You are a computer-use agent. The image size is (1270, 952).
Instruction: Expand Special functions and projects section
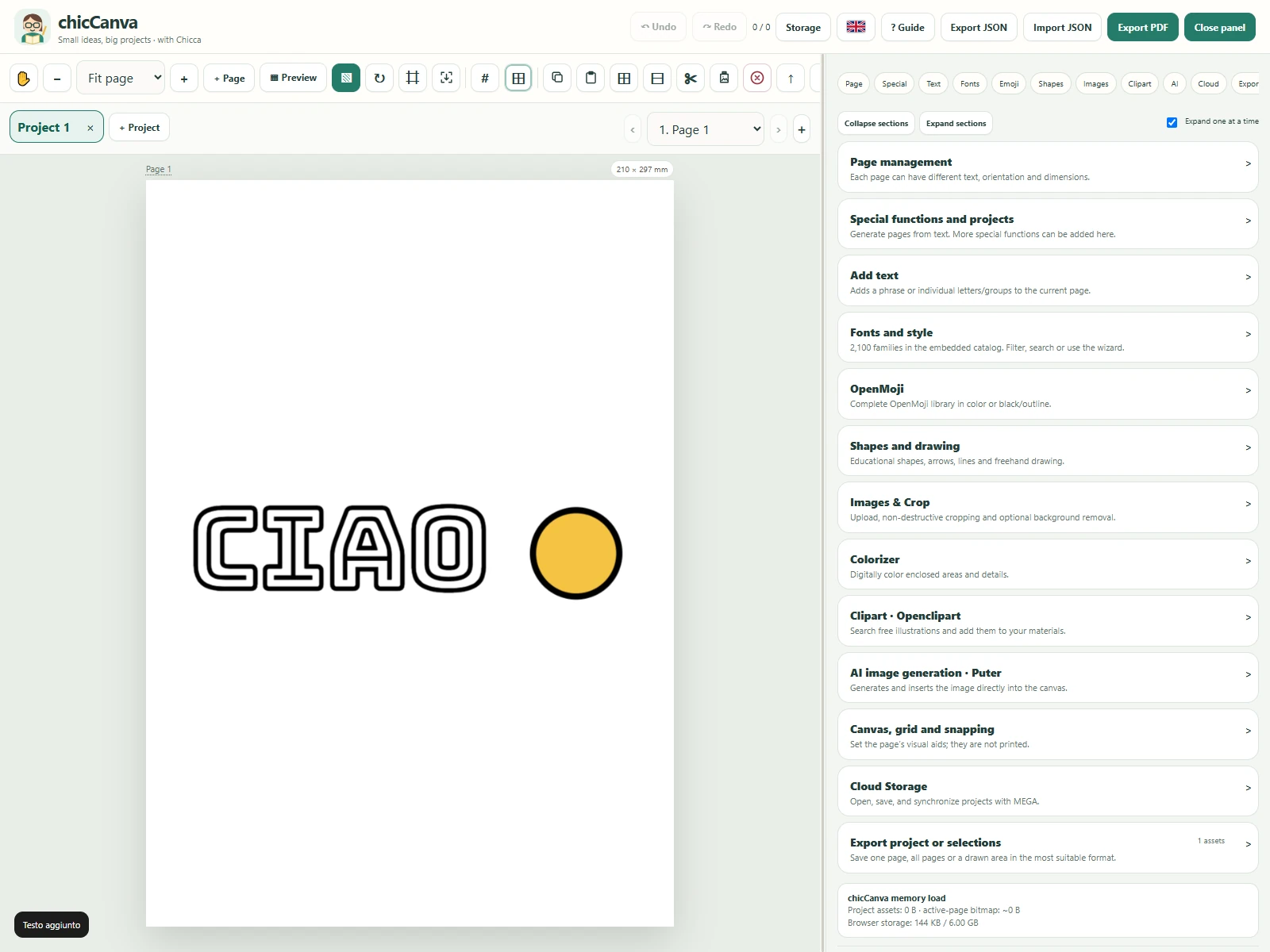[x=1048, y=225]
